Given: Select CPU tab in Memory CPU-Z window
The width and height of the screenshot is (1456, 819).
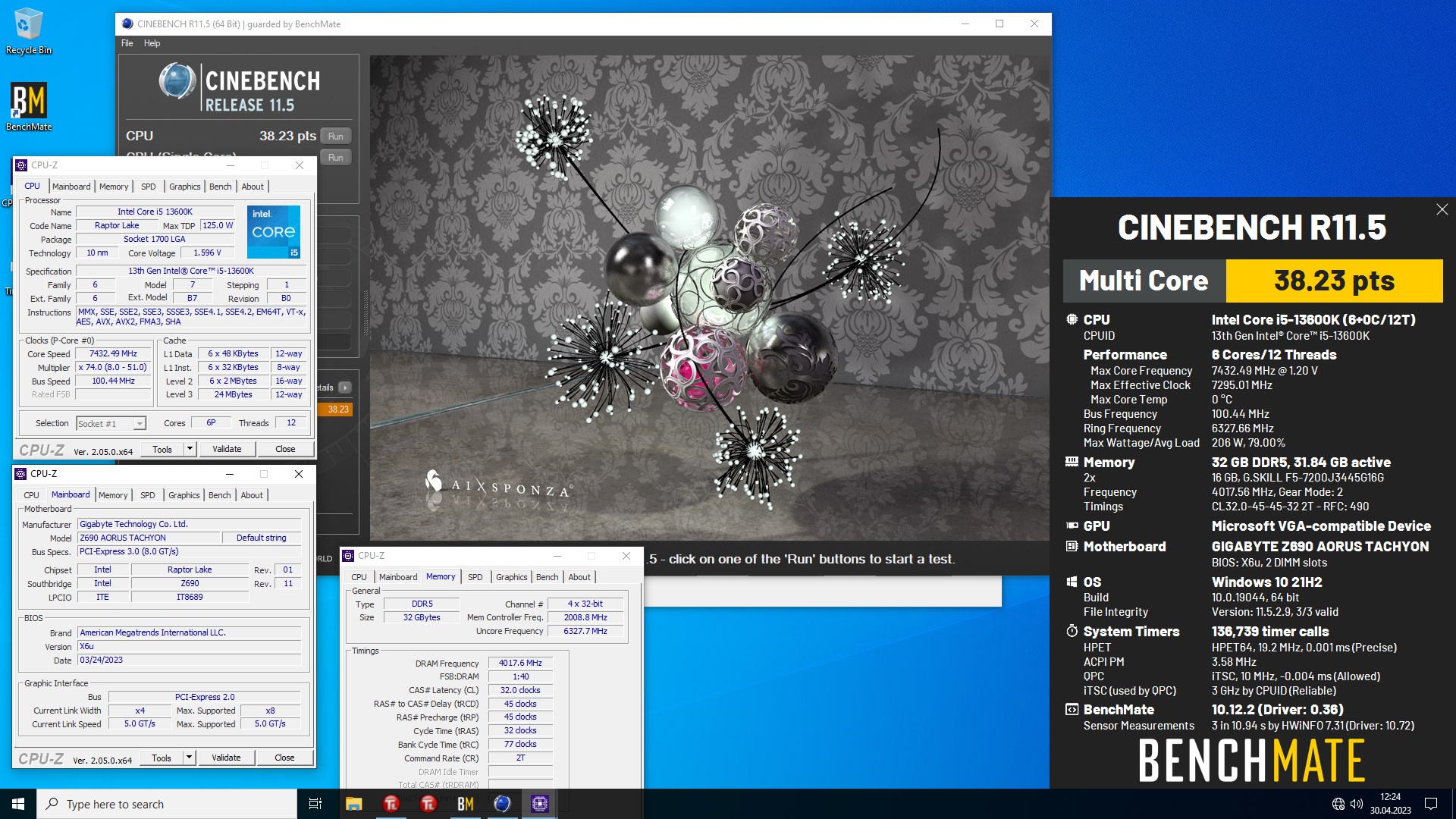Looking at the screenshot, I should pos(359,577).
